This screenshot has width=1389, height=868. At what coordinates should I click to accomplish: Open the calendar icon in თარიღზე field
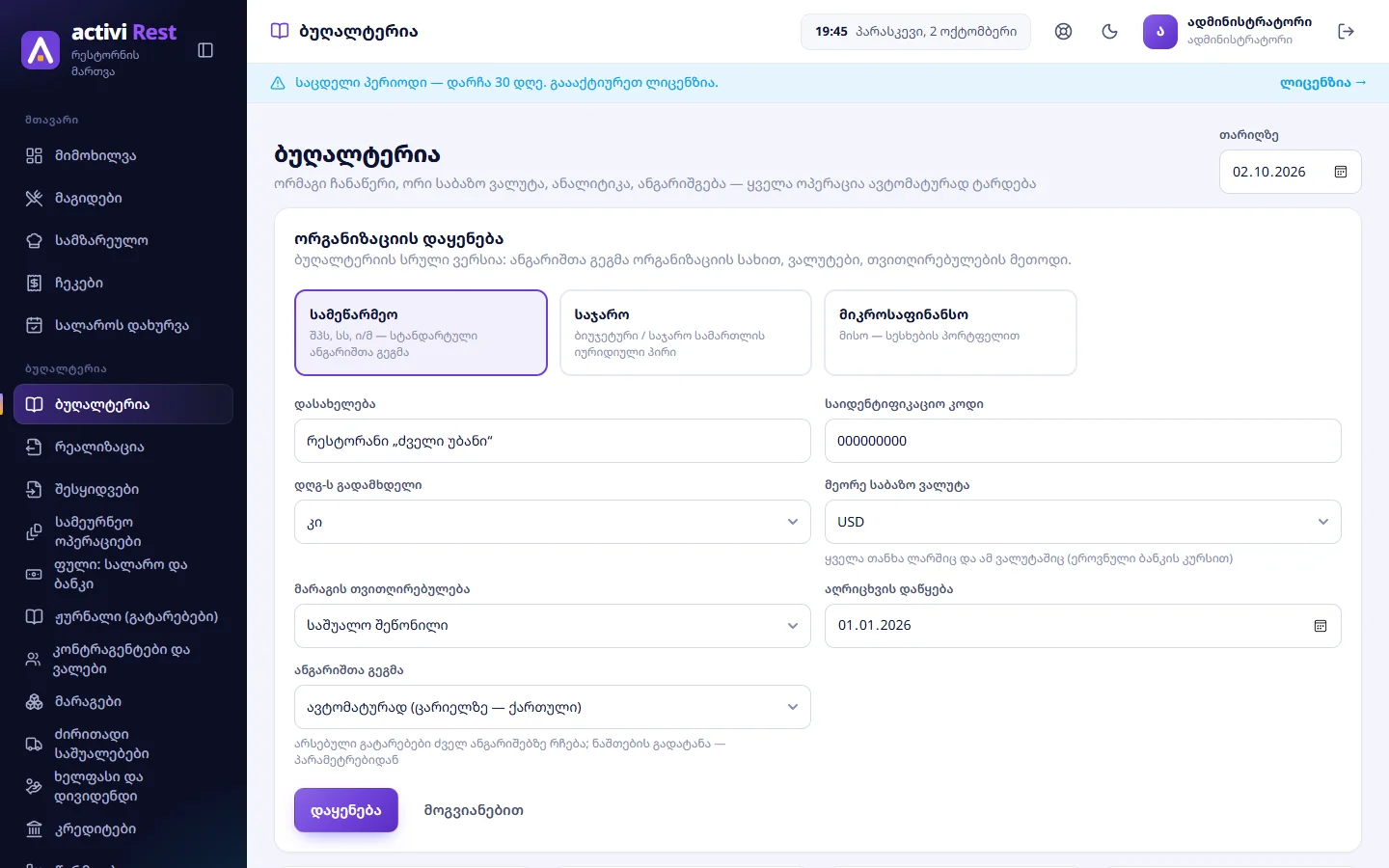coord(1340,172)
